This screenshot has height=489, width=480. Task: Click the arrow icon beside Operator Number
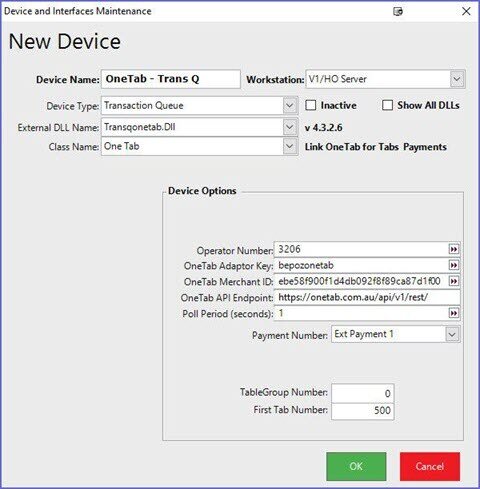coord(453,249)
